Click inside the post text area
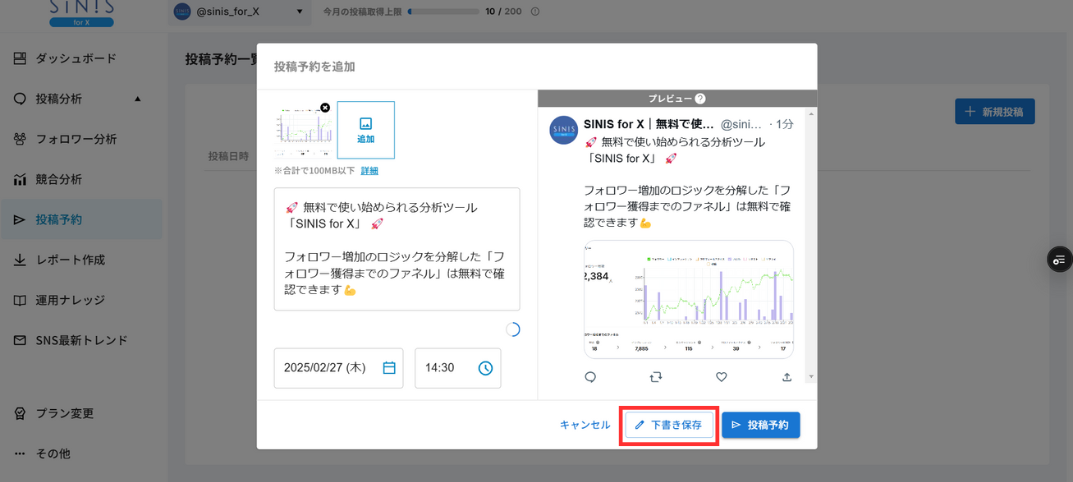Screen dimensions: 1073x482 [397, 249]
